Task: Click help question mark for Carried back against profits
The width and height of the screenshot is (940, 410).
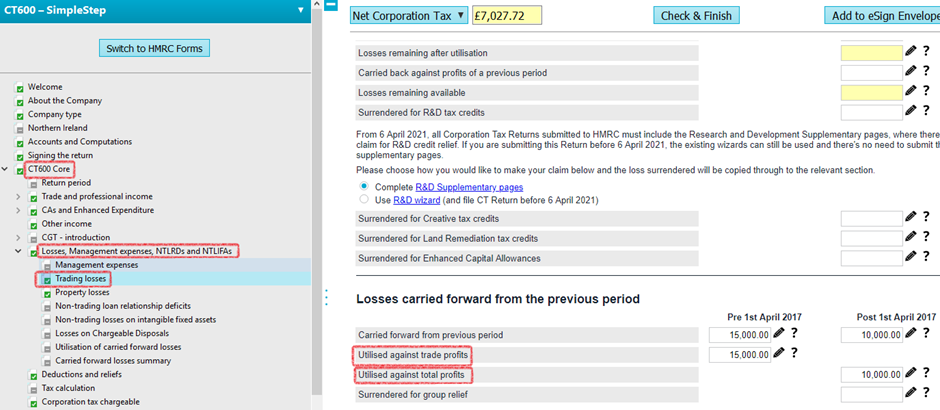Action: pyautogui.click(x=927, y=72)
